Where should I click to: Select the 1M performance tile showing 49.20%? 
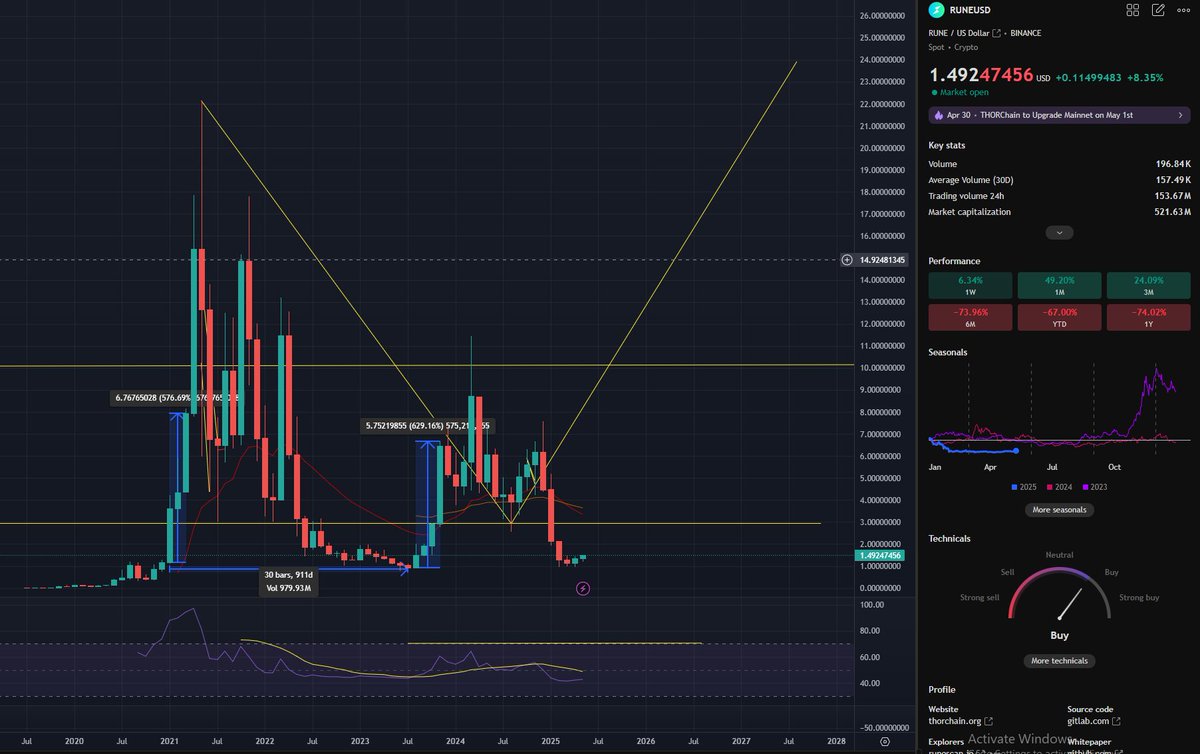pos(1059,286)
